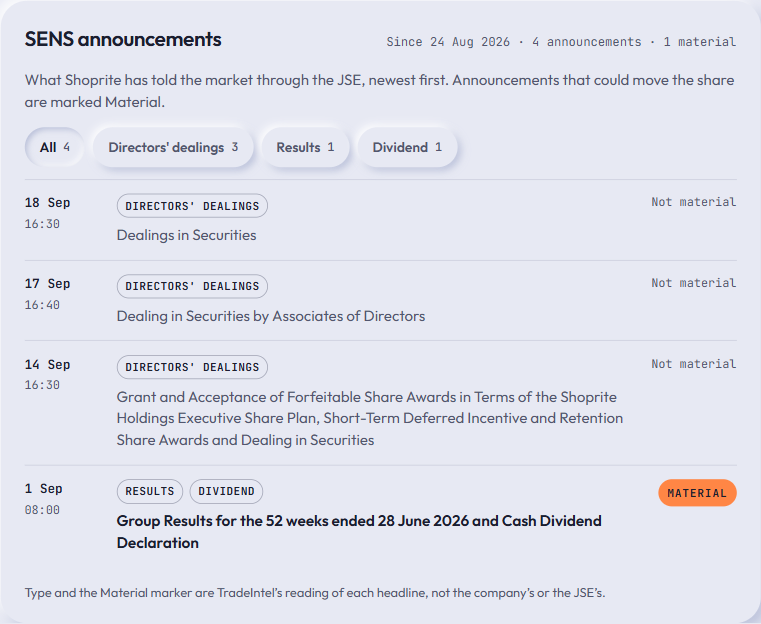Image resolution: width=761 pixels, height=624 pixels.
Task: Open the Grant and Acceptance of Forfeitable Share Awards headline
Action: [370, 418]
